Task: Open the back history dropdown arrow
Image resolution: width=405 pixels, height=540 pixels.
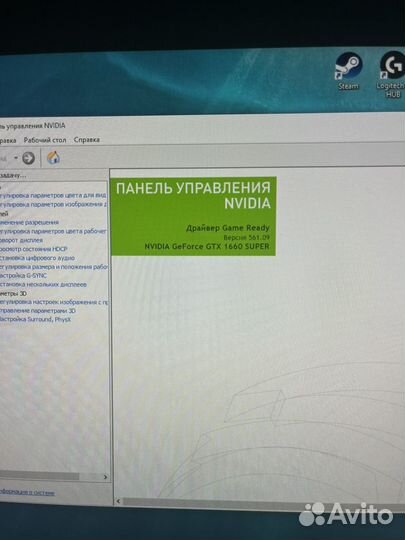Action: click(16, 158)
